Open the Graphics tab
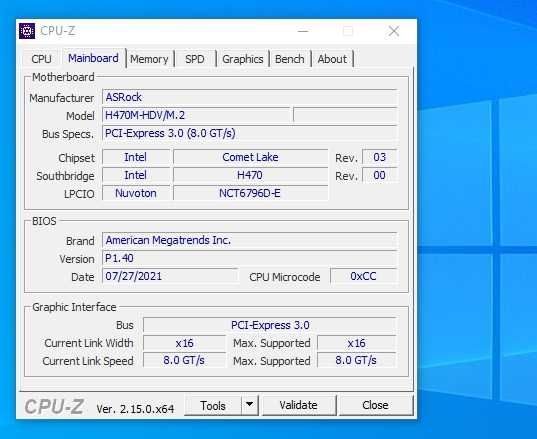537x439 pixels. pos(242,59)
